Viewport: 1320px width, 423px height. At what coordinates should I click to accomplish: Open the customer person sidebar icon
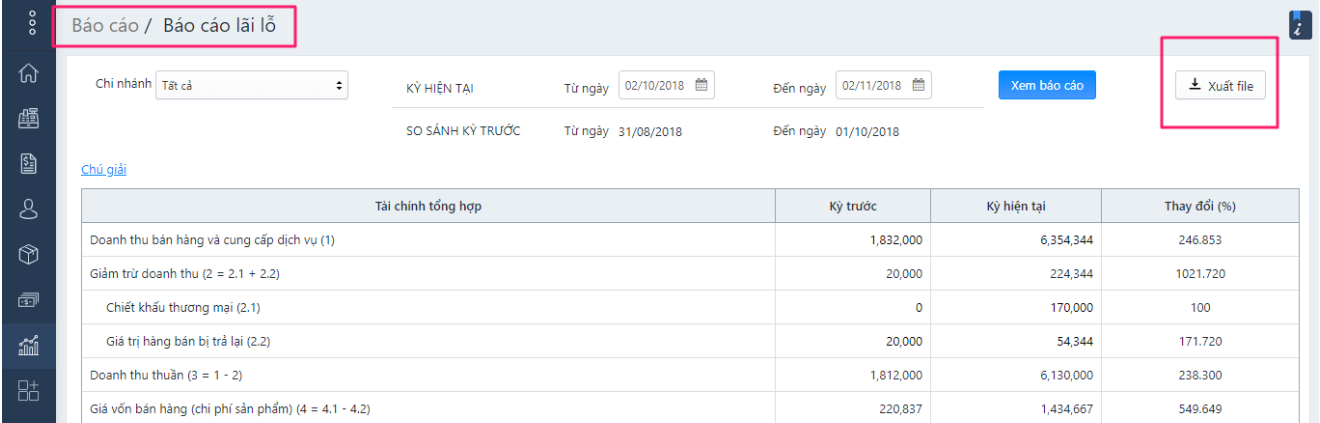(x=28, y=209)
